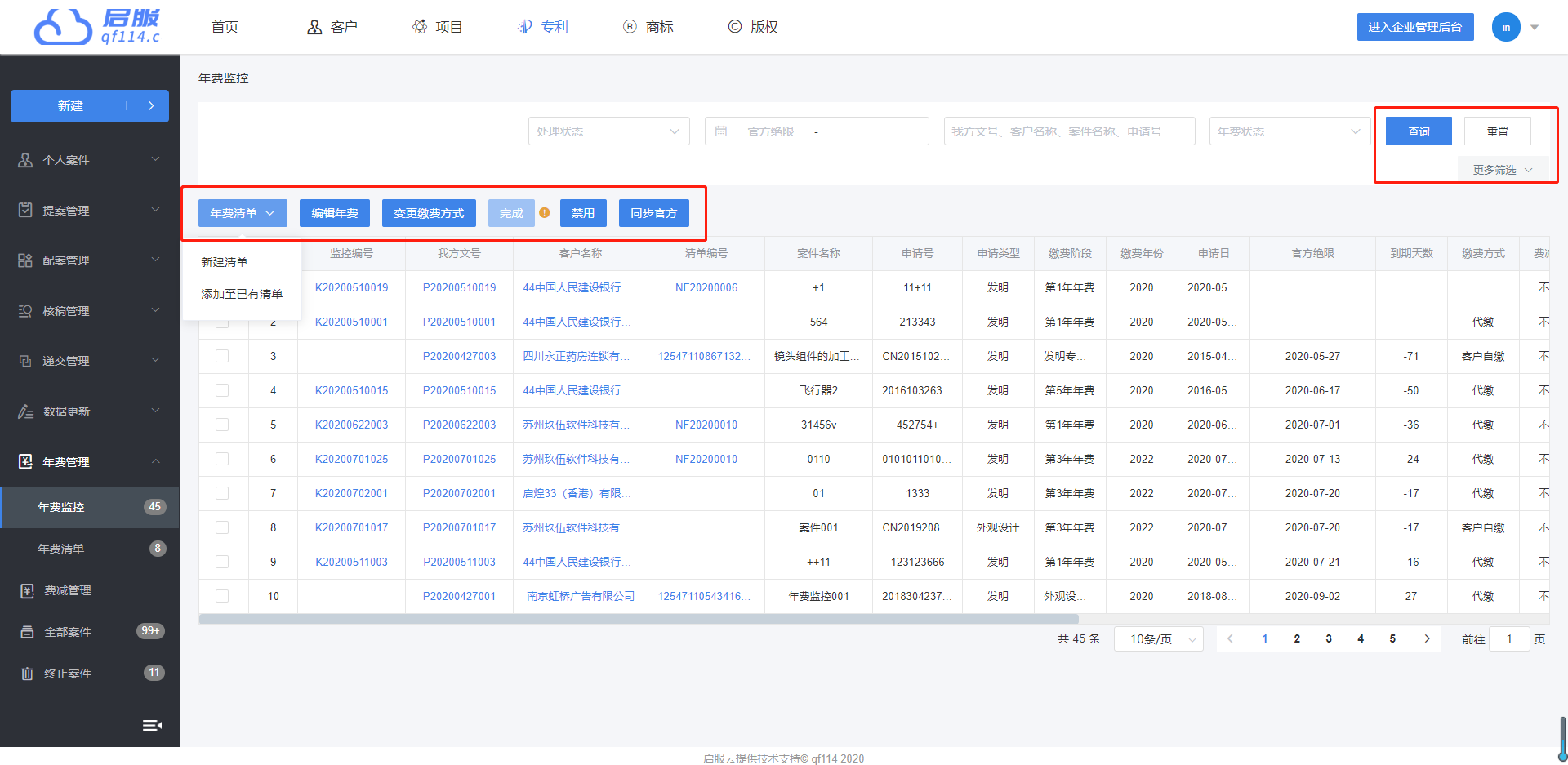
Task: Click the 同步官方 button
Action: pyautogui.click(x=654, y=213)
